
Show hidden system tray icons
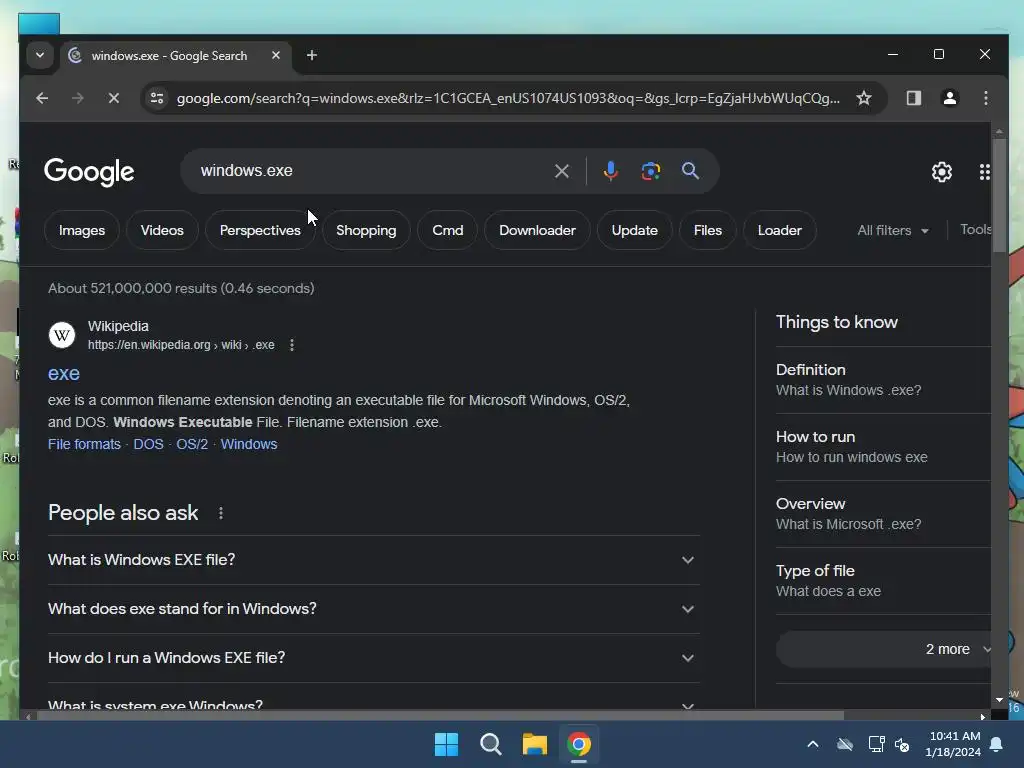tap(813, 744)
